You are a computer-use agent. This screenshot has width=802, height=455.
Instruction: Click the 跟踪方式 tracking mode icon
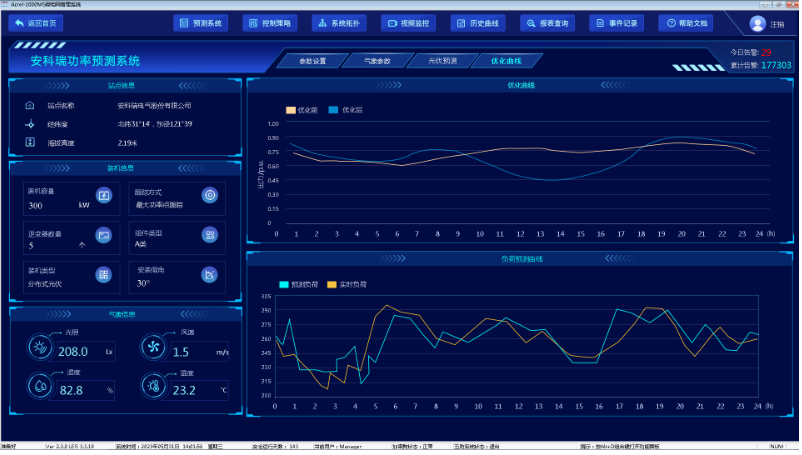pos(209,195)
